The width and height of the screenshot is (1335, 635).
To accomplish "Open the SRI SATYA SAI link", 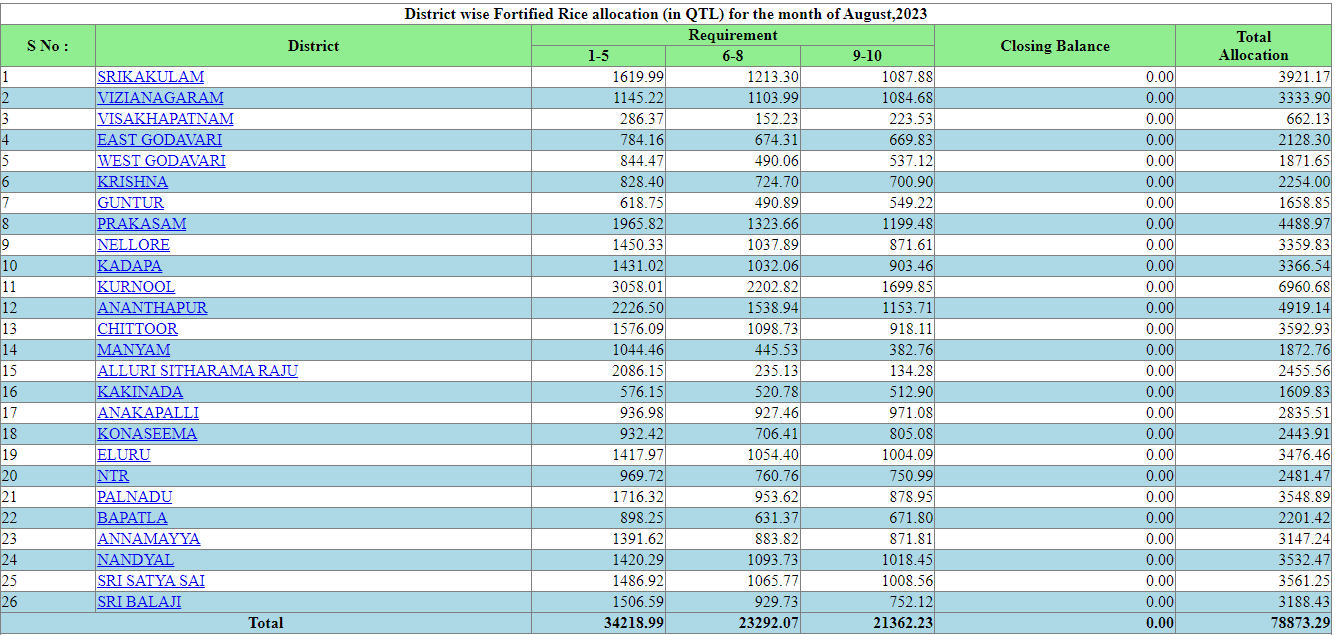I will (151, 581).
